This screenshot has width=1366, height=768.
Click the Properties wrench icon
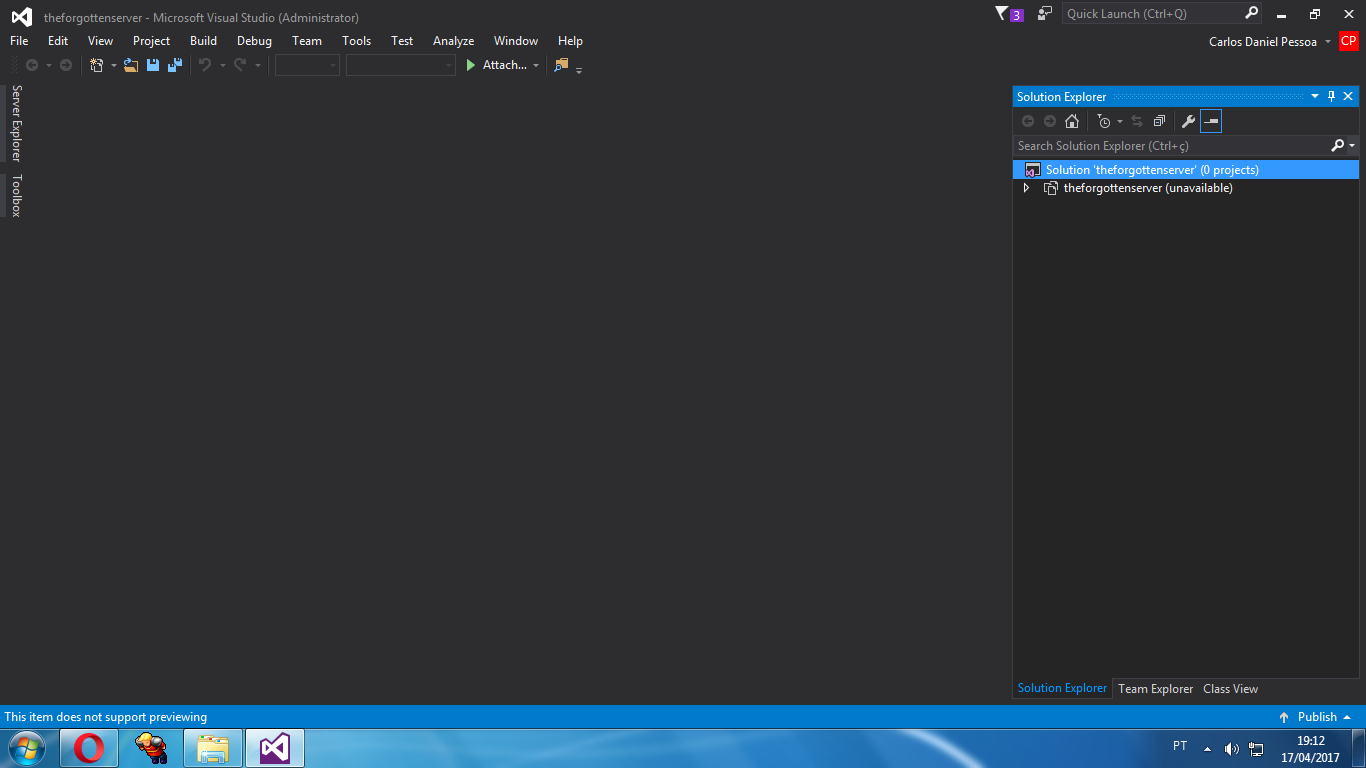pyautogui.click(x=1189, y=121)
